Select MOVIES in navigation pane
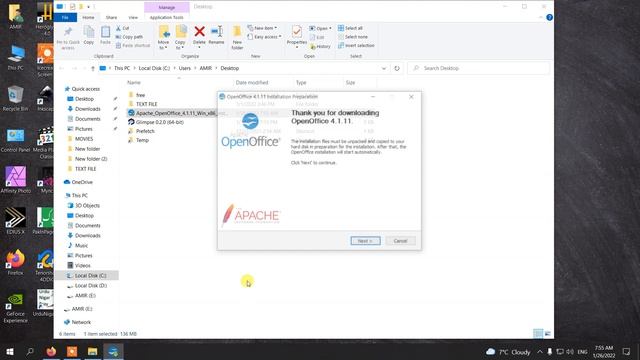Screen dimensions: 640x360 pyautogui.click(x=84, y=139)
